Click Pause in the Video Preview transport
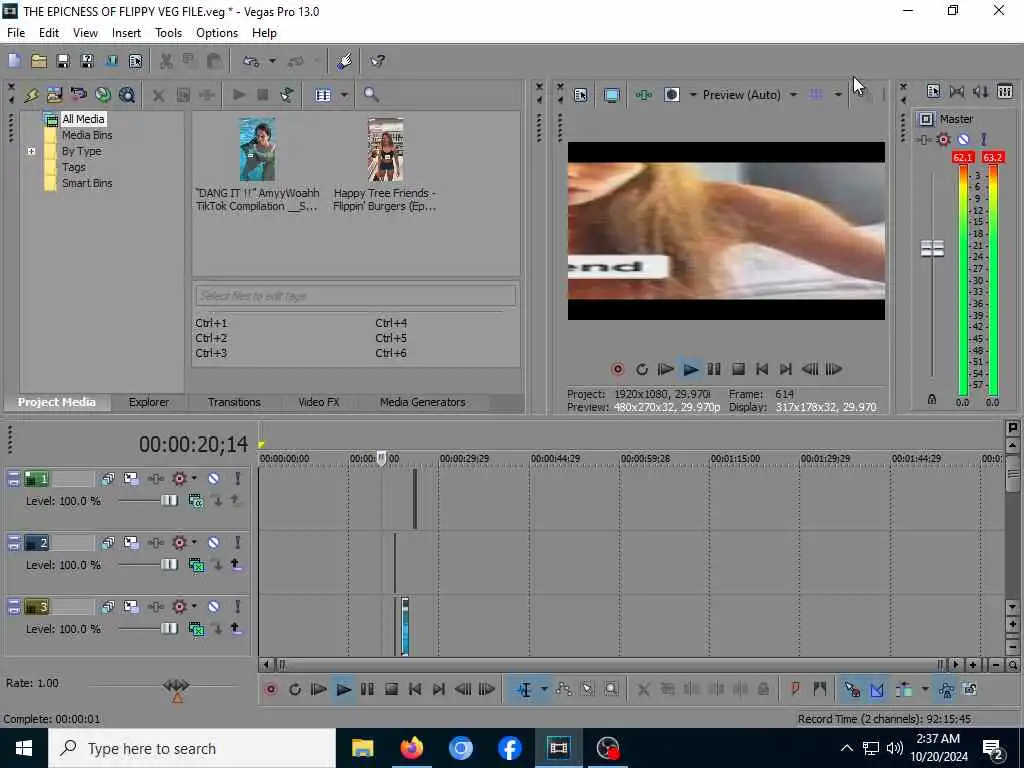The image size is (1024, 768). click(x=714, y=370)
